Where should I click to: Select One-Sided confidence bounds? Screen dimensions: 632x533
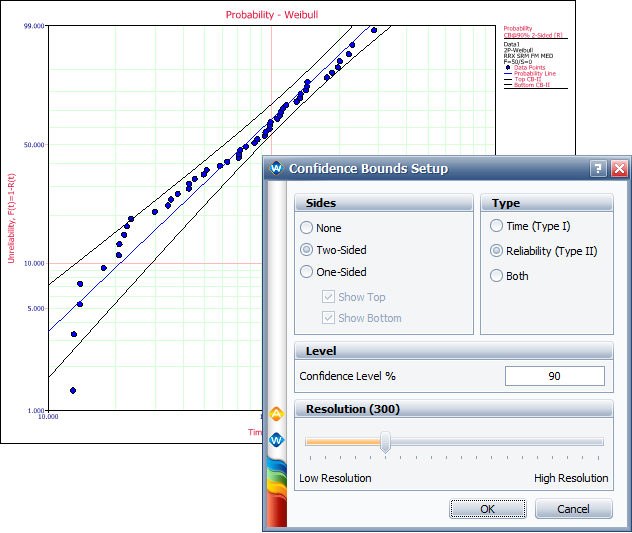[x=307, y=272]
